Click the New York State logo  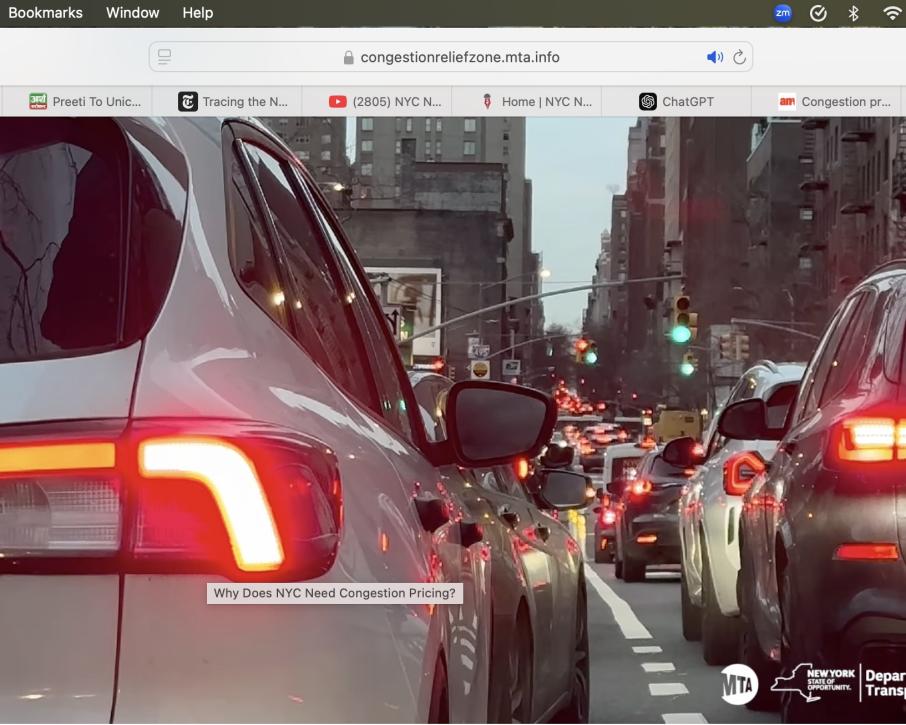pyautogui.click(x=813, y=682)
